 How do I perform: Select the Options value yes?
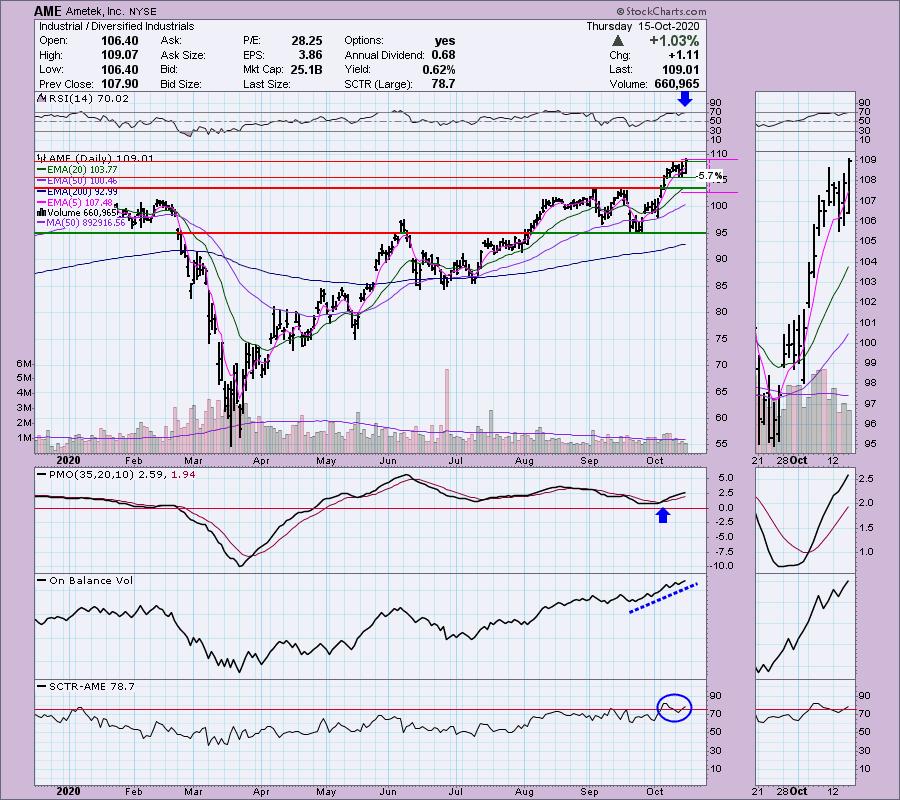(445, 41)
